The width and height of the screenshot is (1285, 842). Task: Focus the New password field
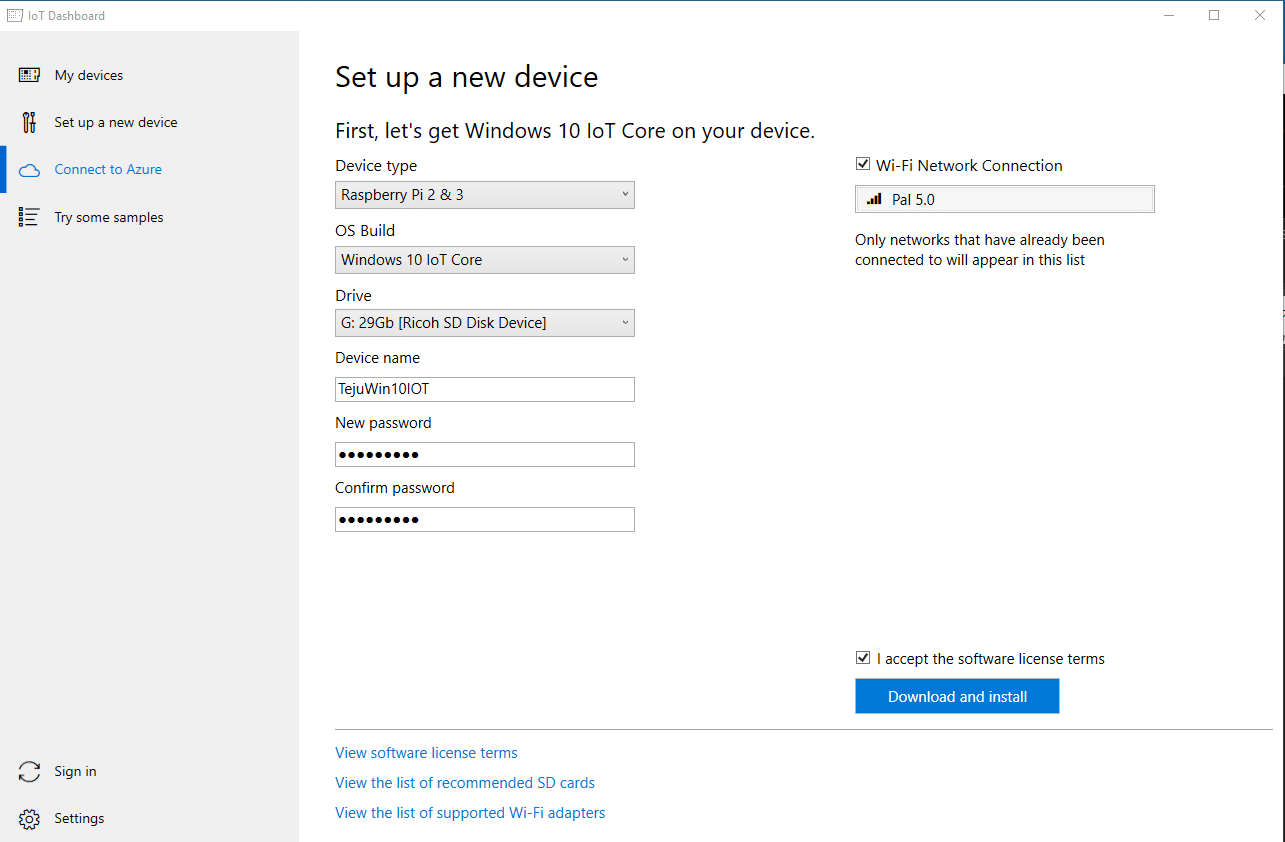click(x=485, y=454)
